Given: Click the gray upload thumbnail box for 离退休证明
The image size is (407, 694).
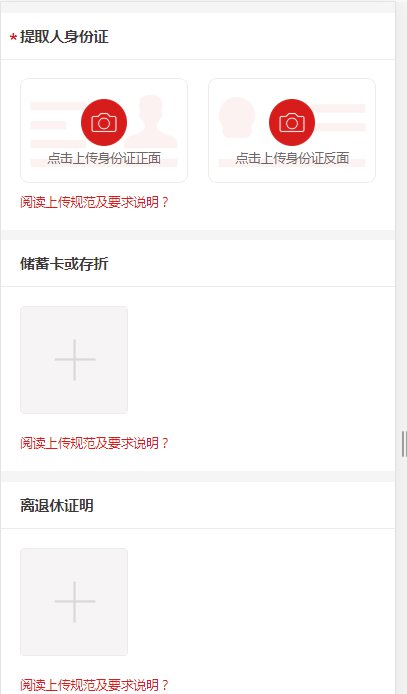Looking at the screenshot, I should 74,602.
